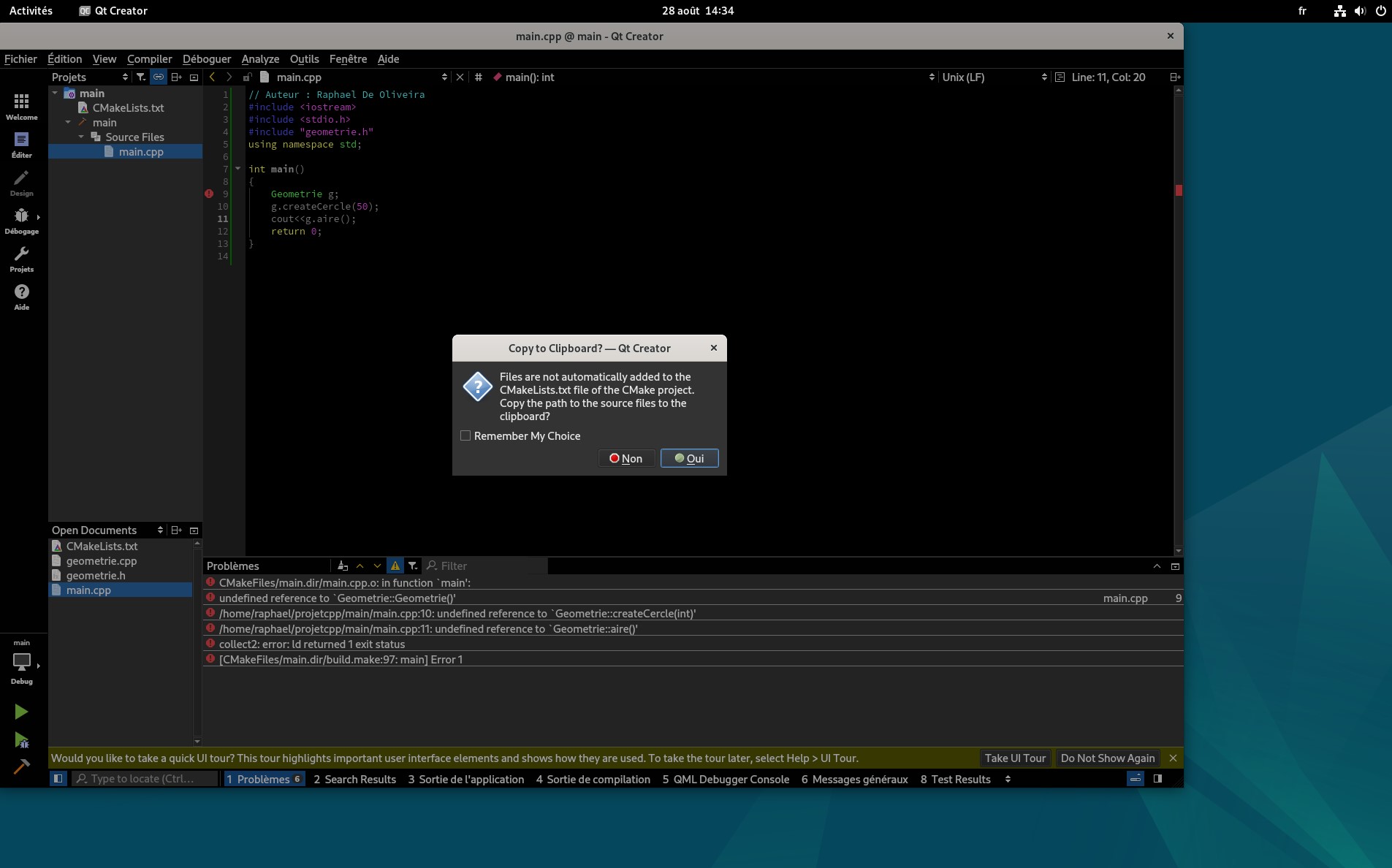The height and width of the screenshot is (868, 1392).
Task: Toggle the left sidebar visibility
Action: pos(58,779)
